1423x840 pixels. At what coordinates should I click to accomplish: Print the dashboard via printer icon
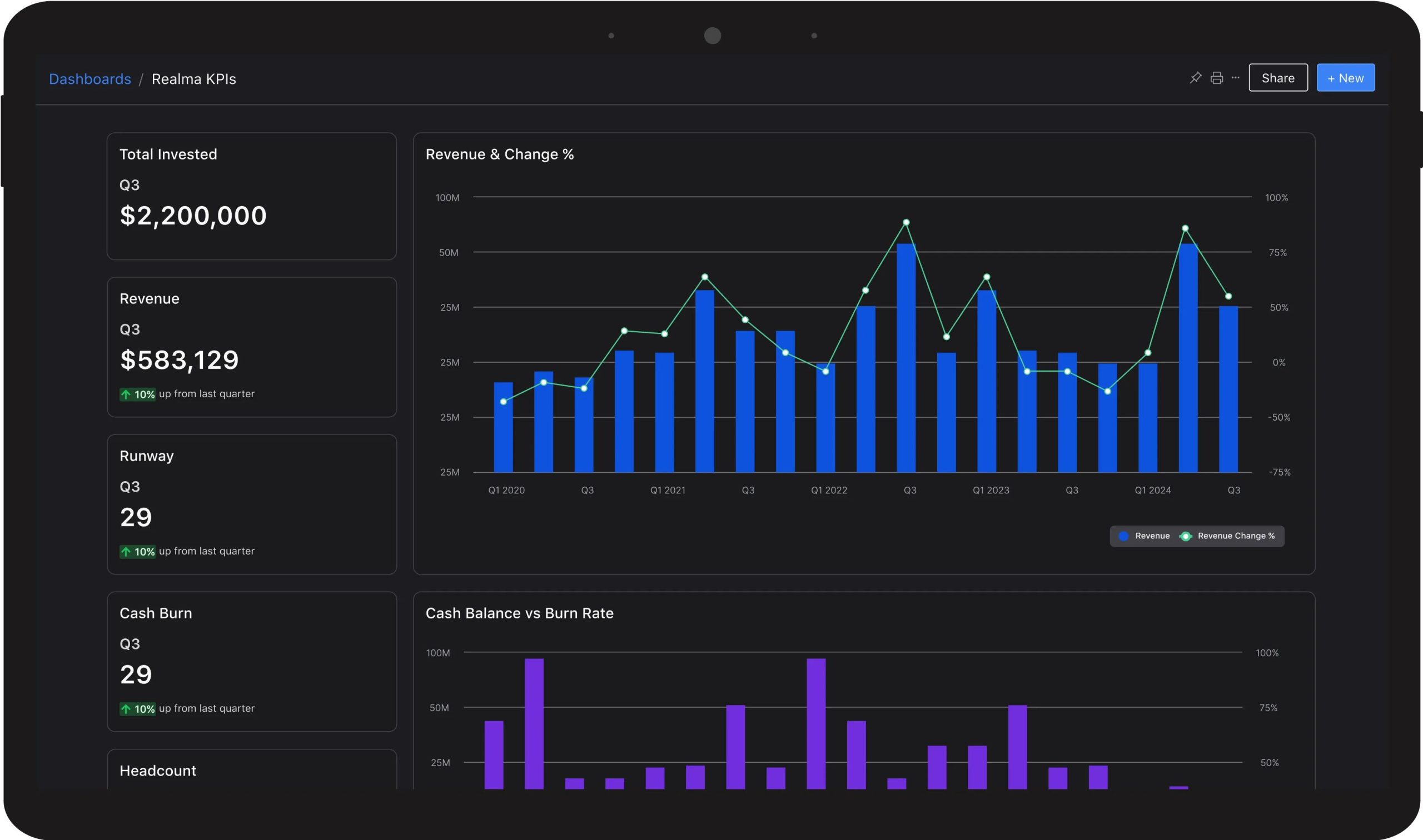1216,78
